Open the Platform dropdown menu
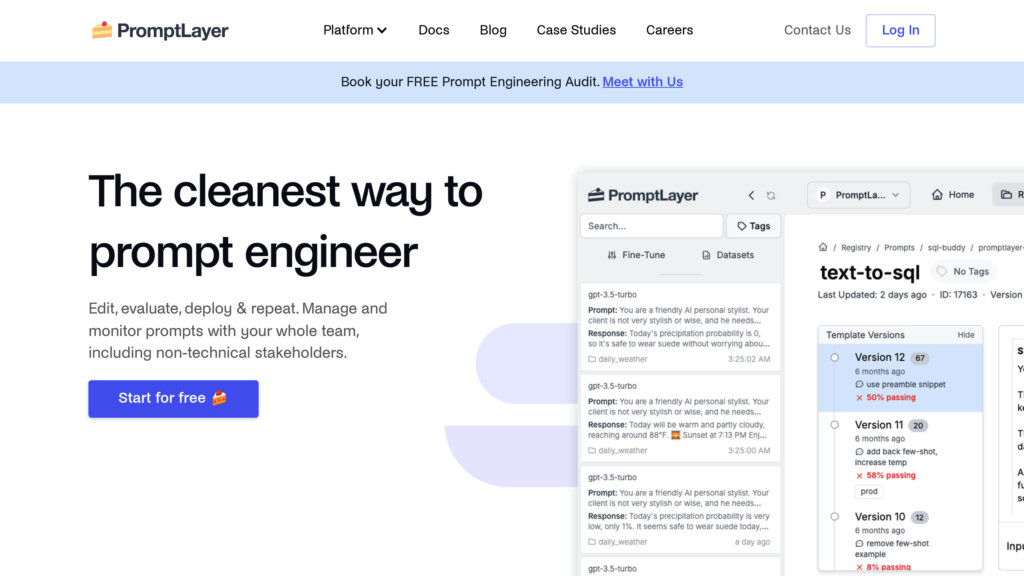 355,30
